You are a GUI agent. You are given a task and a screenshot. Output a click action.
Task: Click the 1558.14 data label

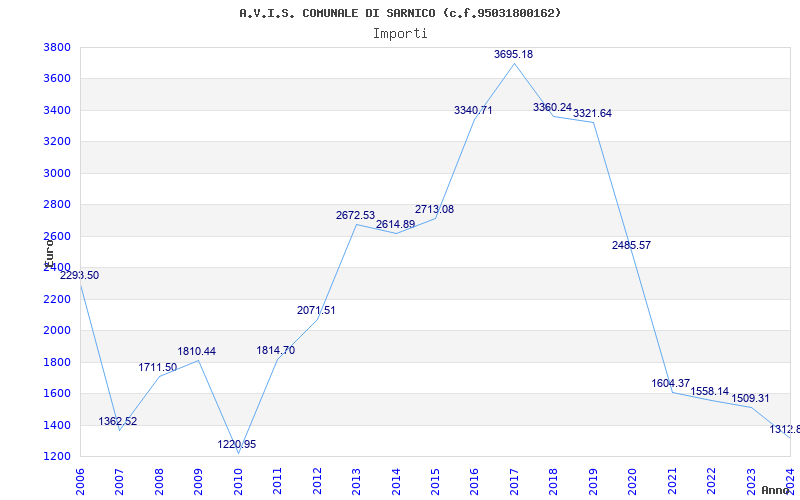(x=710, y=391)
